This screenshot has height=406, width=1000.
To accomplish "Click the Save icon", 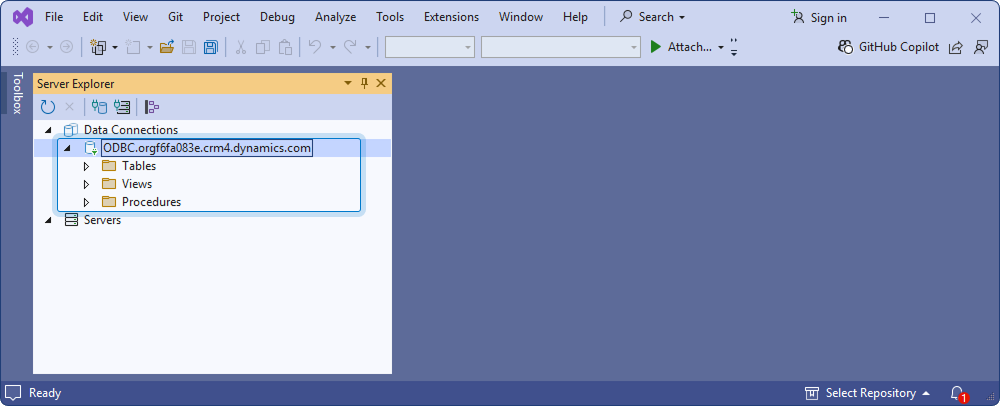I will pyautogui.click(x=189, y=47).
